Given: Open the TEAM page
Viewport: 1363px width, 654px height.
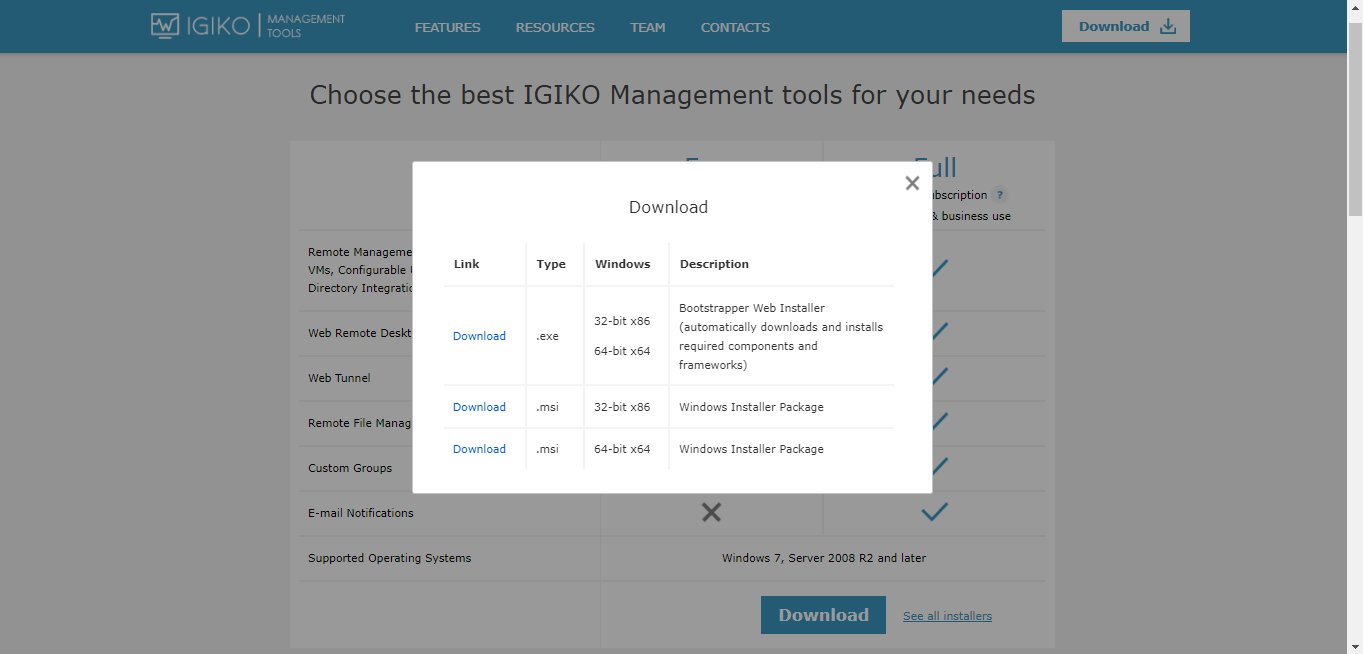Looking at the screenshot, I should point(648,27).
